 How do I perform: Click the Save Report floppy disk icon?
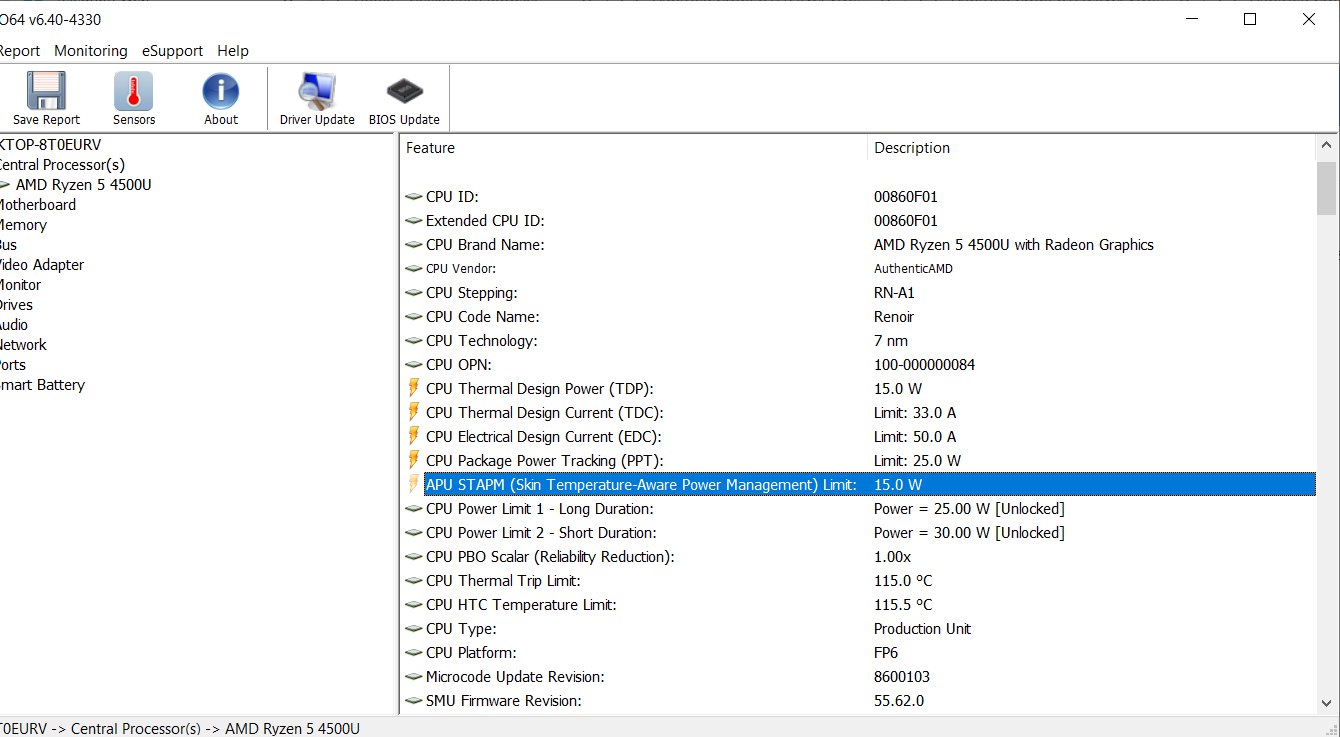(46, 91)
